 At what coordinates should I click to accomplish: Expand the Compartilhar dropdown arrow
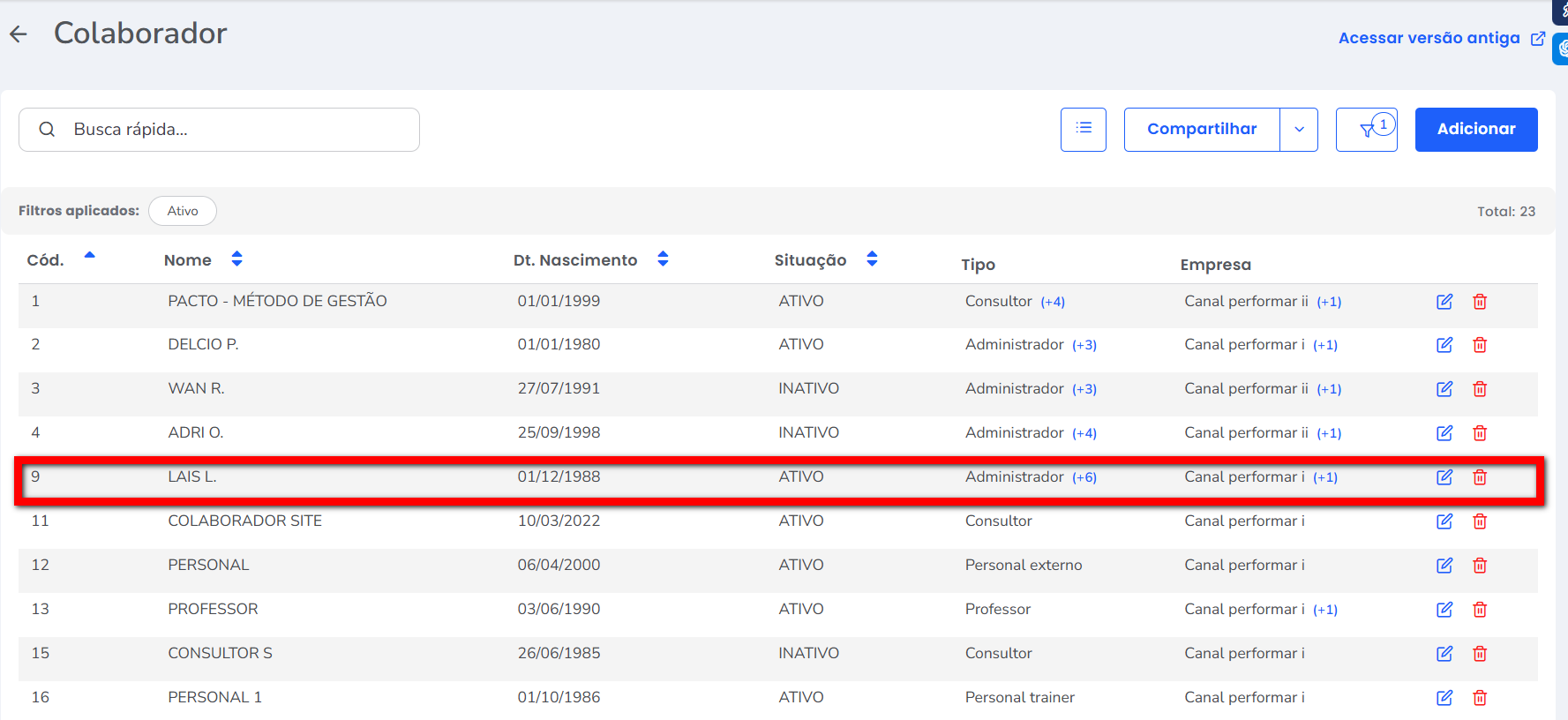coord(1299,129)
